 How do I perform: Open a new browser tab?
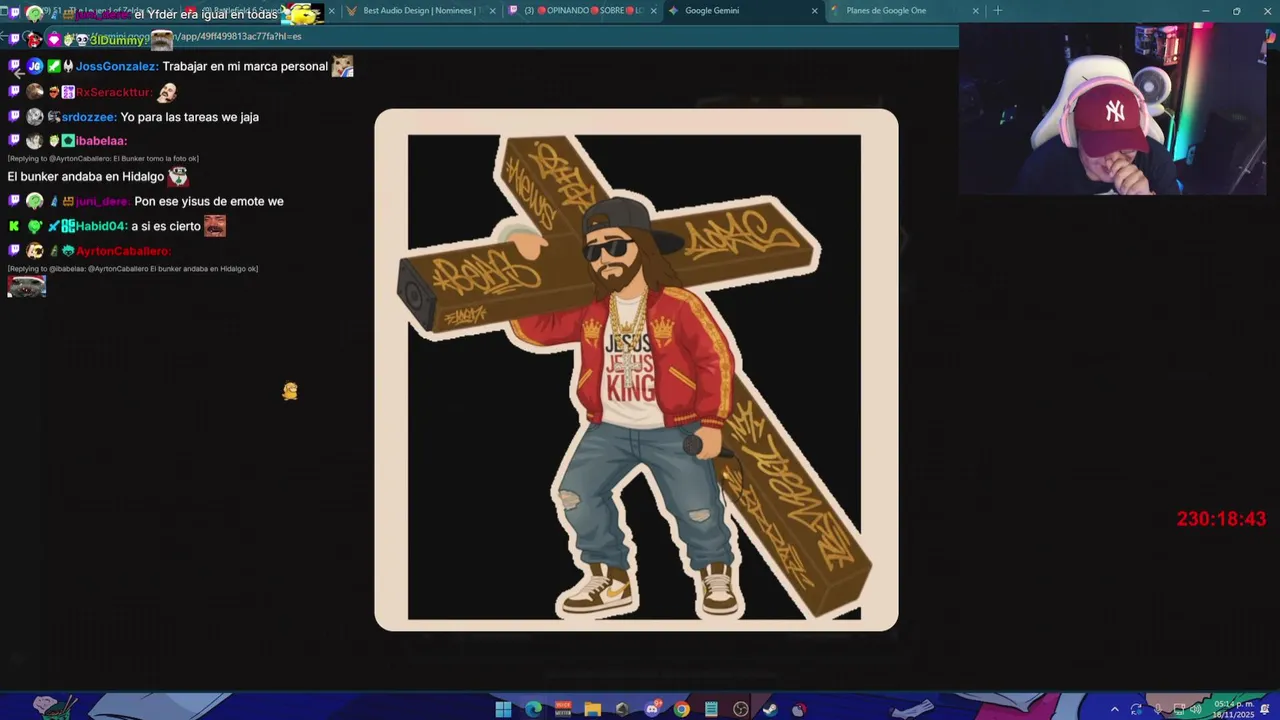[x=997, y=11]
